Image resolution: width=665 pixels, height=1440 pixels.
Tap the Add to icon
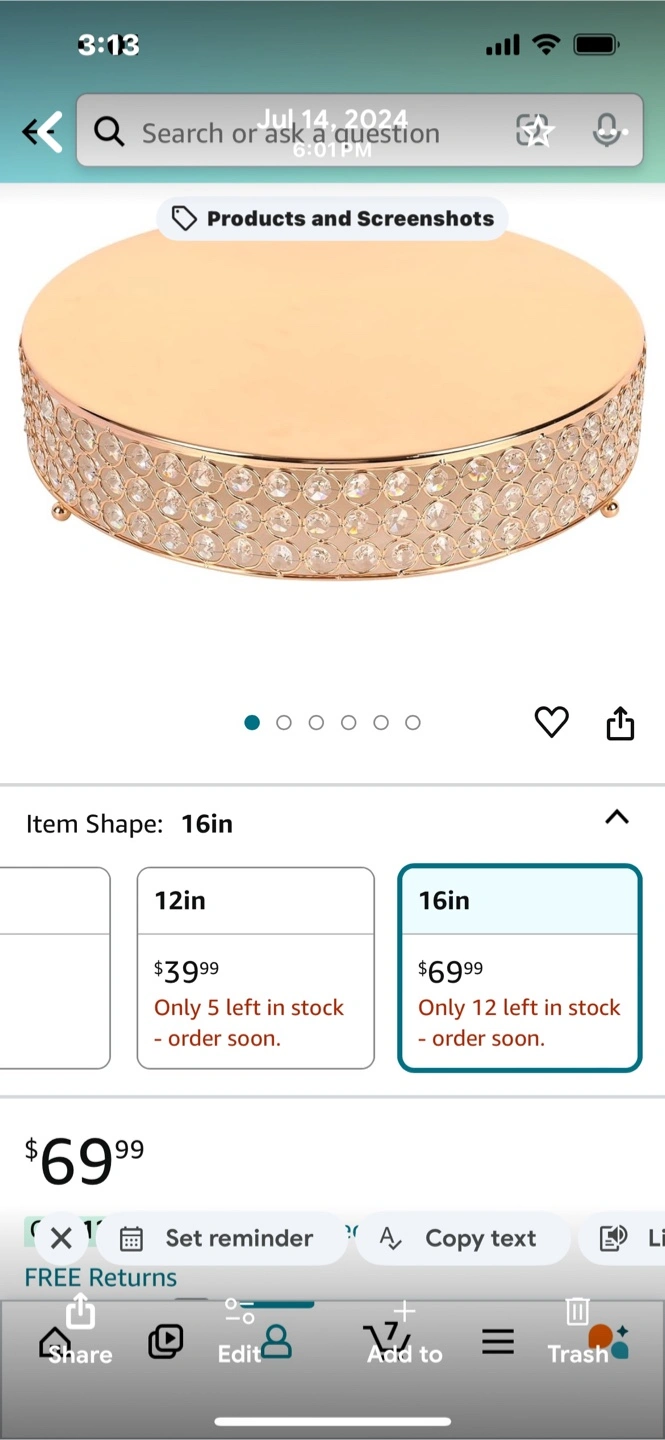404,1332
